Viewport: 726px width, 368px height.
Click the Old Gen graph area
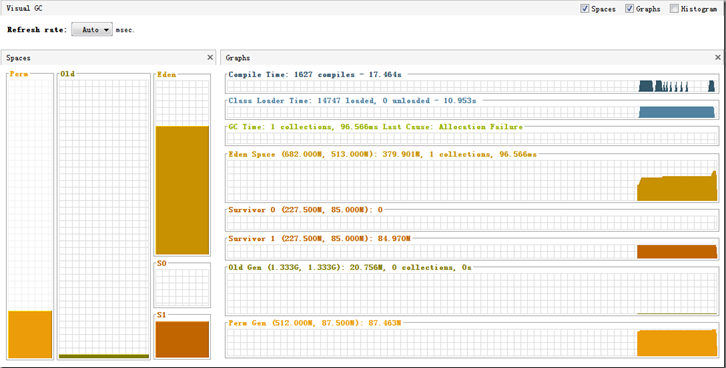click(x=472, y=294)
